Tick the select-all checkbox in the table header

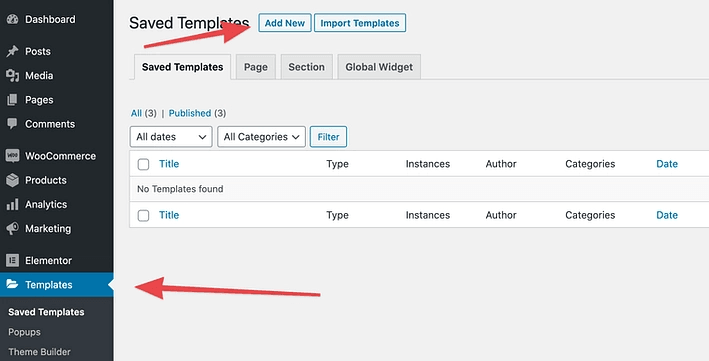point(143,164)
